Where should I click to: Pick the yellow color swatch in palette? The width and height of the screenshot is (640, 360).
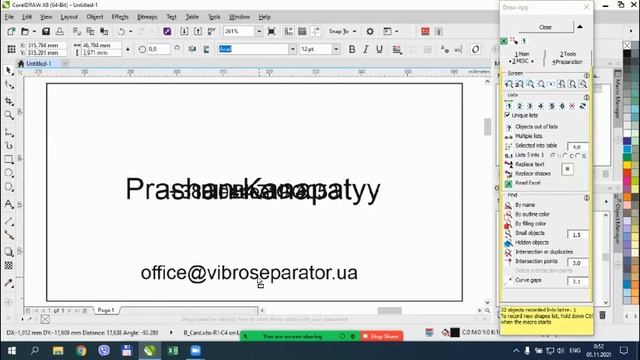[627, 164]
